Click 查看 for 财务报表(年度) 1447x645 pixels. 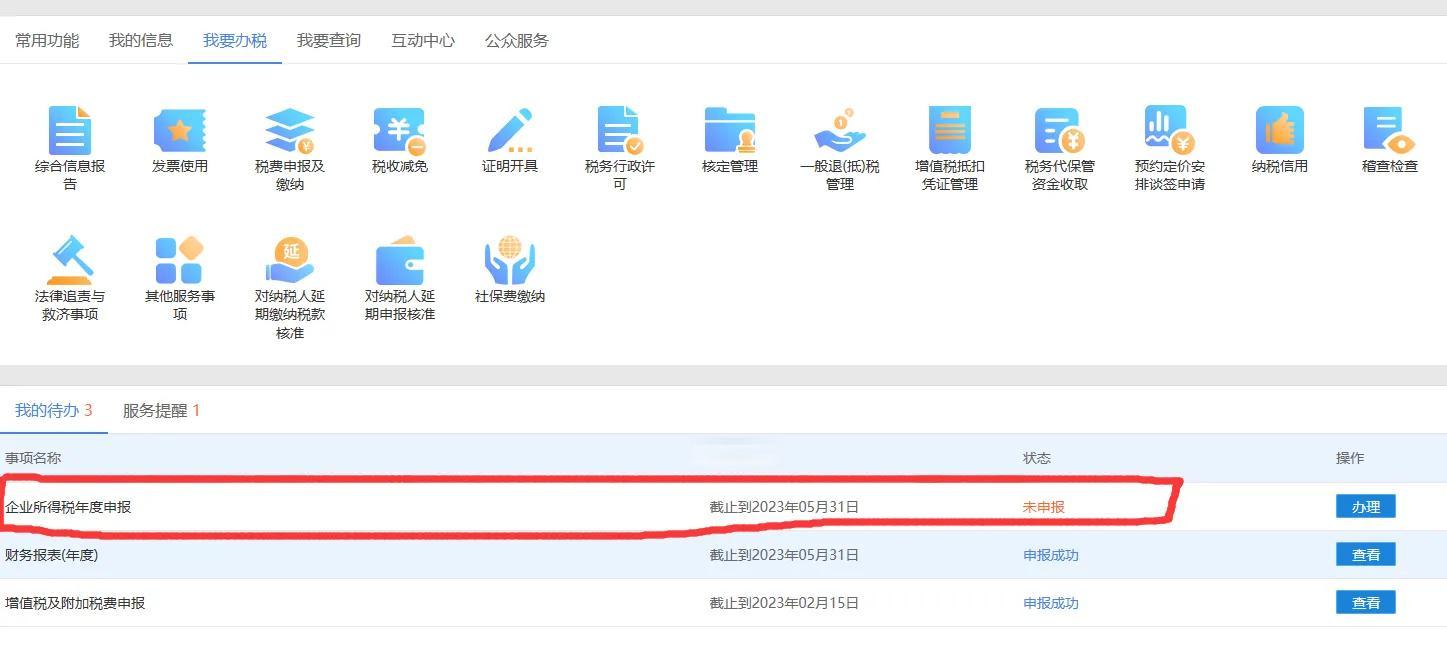click(x=1365, y=555)
